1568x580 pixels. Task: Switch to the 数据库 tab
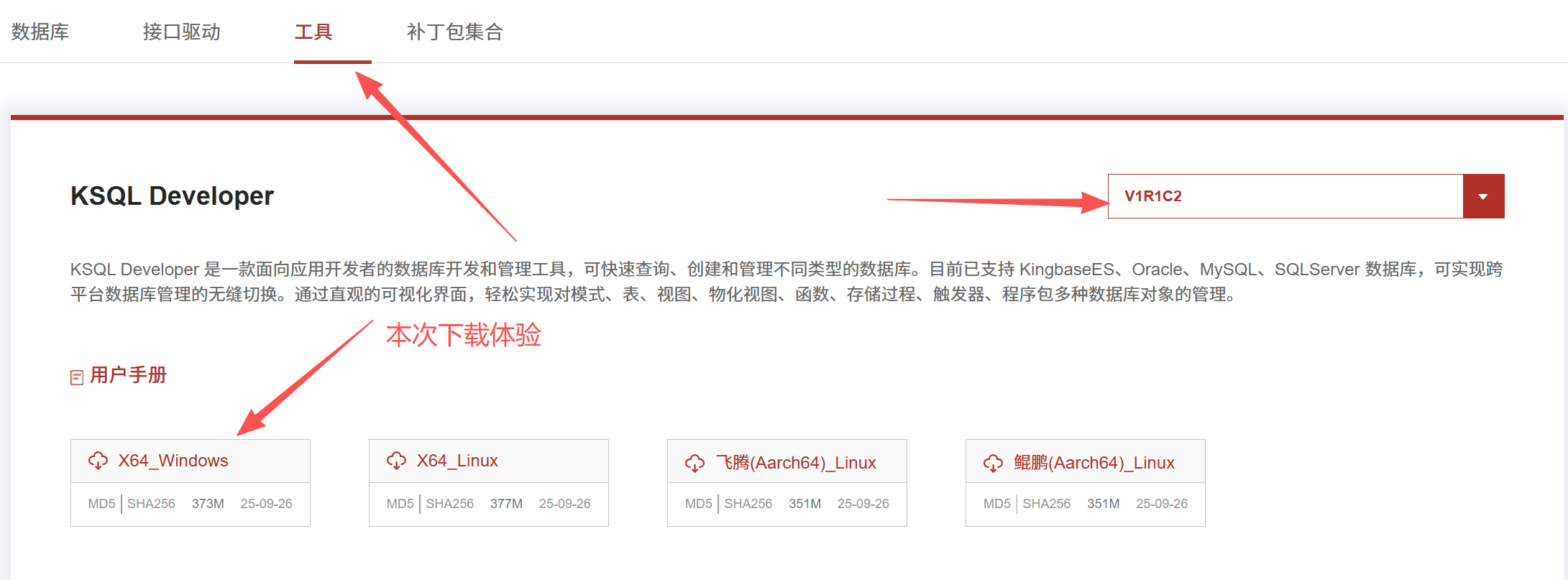40,32
